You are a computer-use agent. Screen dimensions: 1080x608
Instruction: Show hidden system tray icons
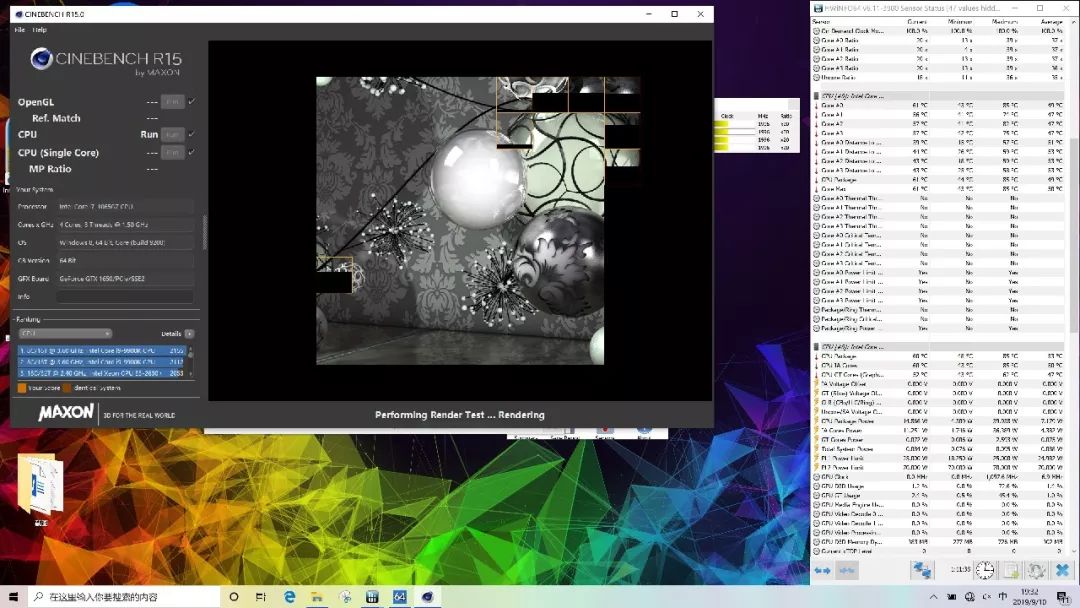coord(933,597)
